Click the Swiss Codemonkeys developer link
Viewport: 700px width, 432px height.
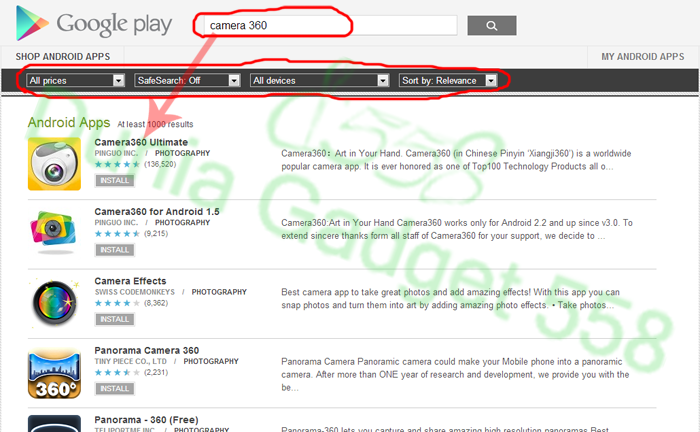pyautogui.click(x=134, y=292)
